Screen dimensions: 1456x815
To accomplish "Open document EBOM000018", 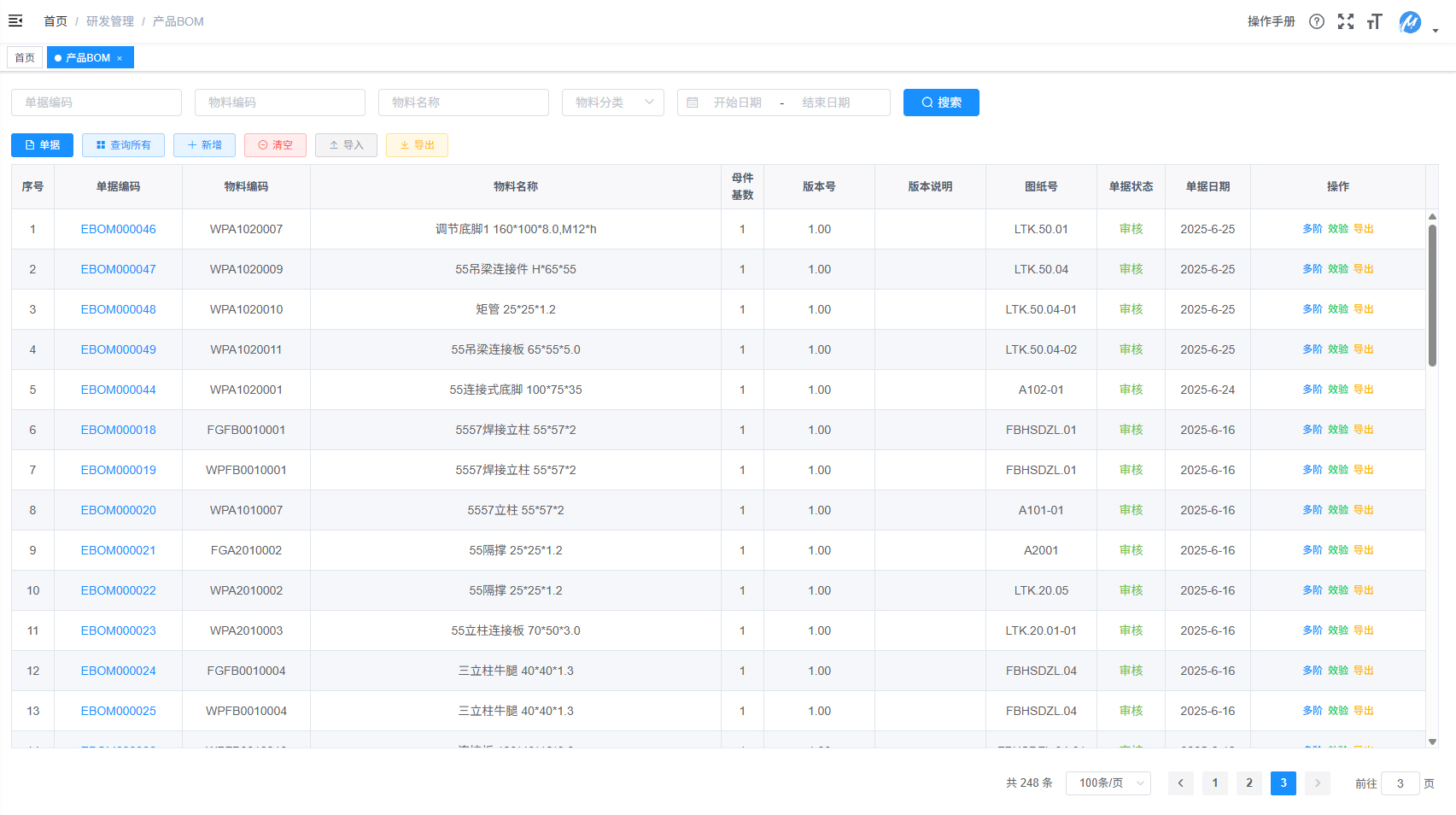I will (x=119, y=430).
